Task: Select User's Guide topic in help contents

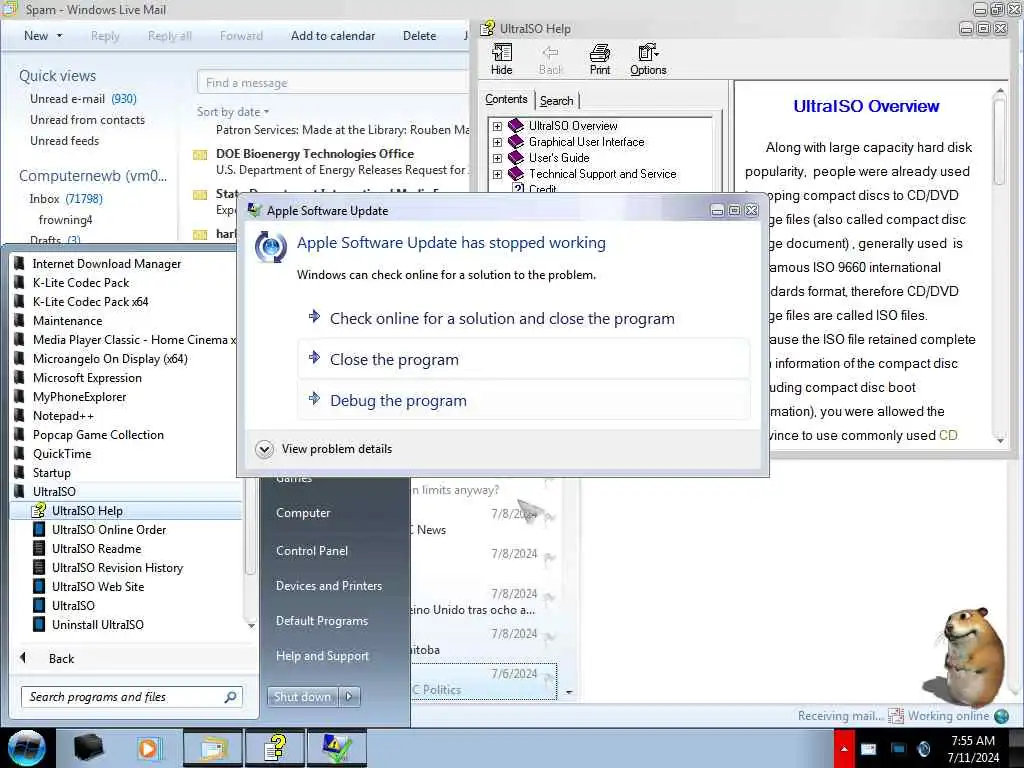Action: pos(559,158)
